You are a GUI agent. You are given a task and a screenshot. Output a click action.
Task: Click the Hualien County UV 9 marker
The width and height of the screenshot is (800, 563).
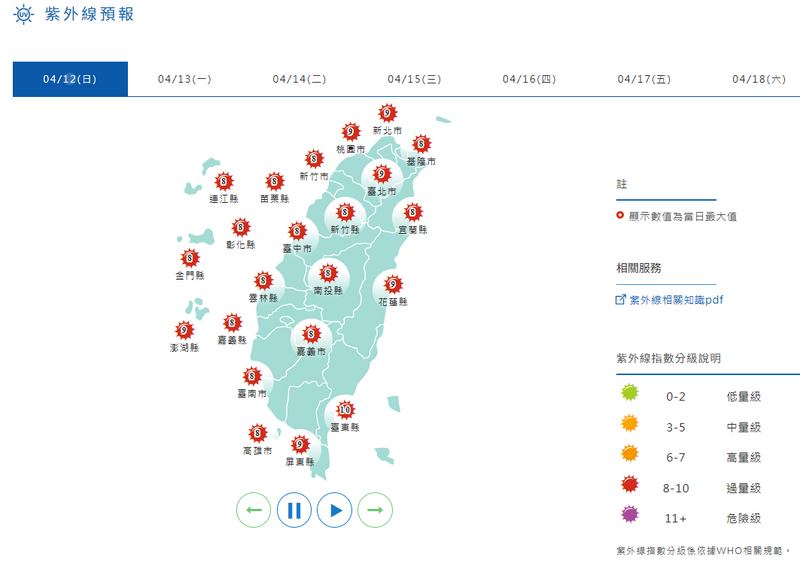click(x=393, y=284)
